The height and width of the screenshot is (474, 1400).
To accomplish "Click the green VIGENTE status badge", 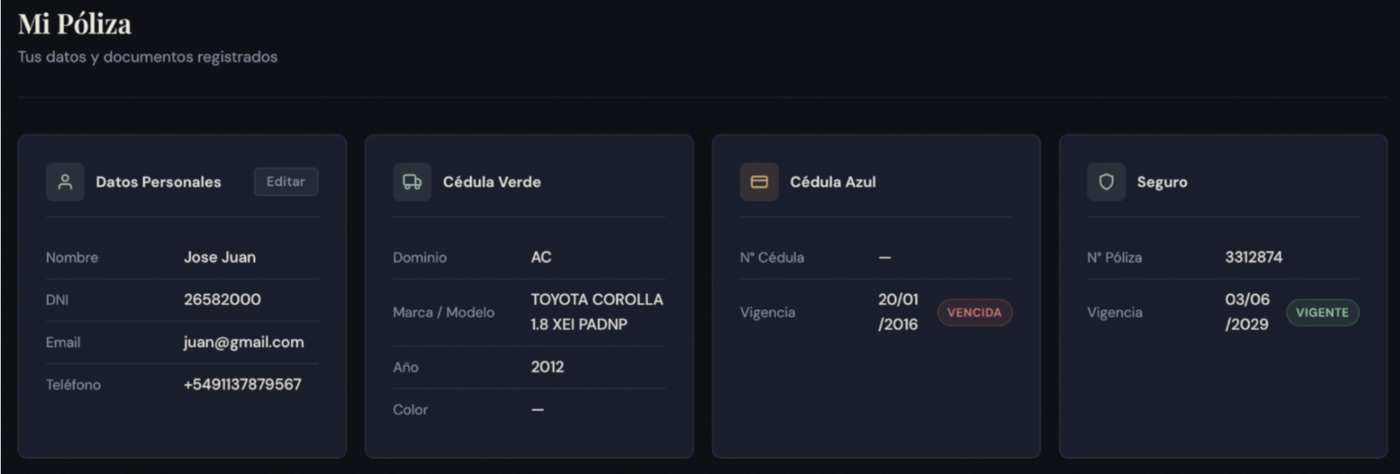I will tap(1322, 312).
